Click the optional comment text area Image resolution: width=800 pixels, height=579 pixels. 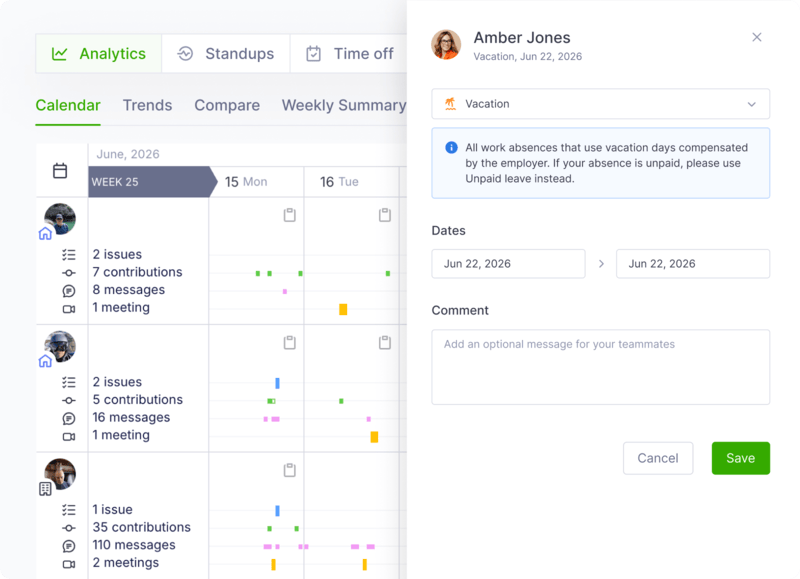pyautogui.click(x=601, y=367)
